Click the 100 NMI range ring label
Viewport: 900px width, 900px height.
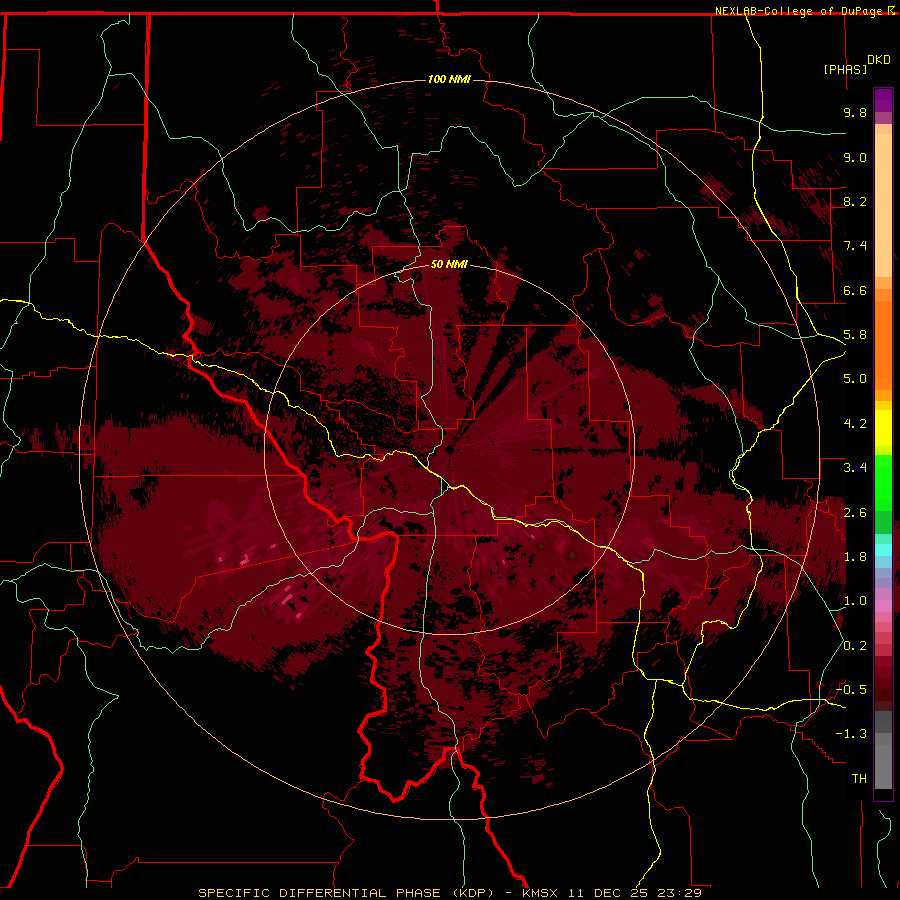point(449,79)
